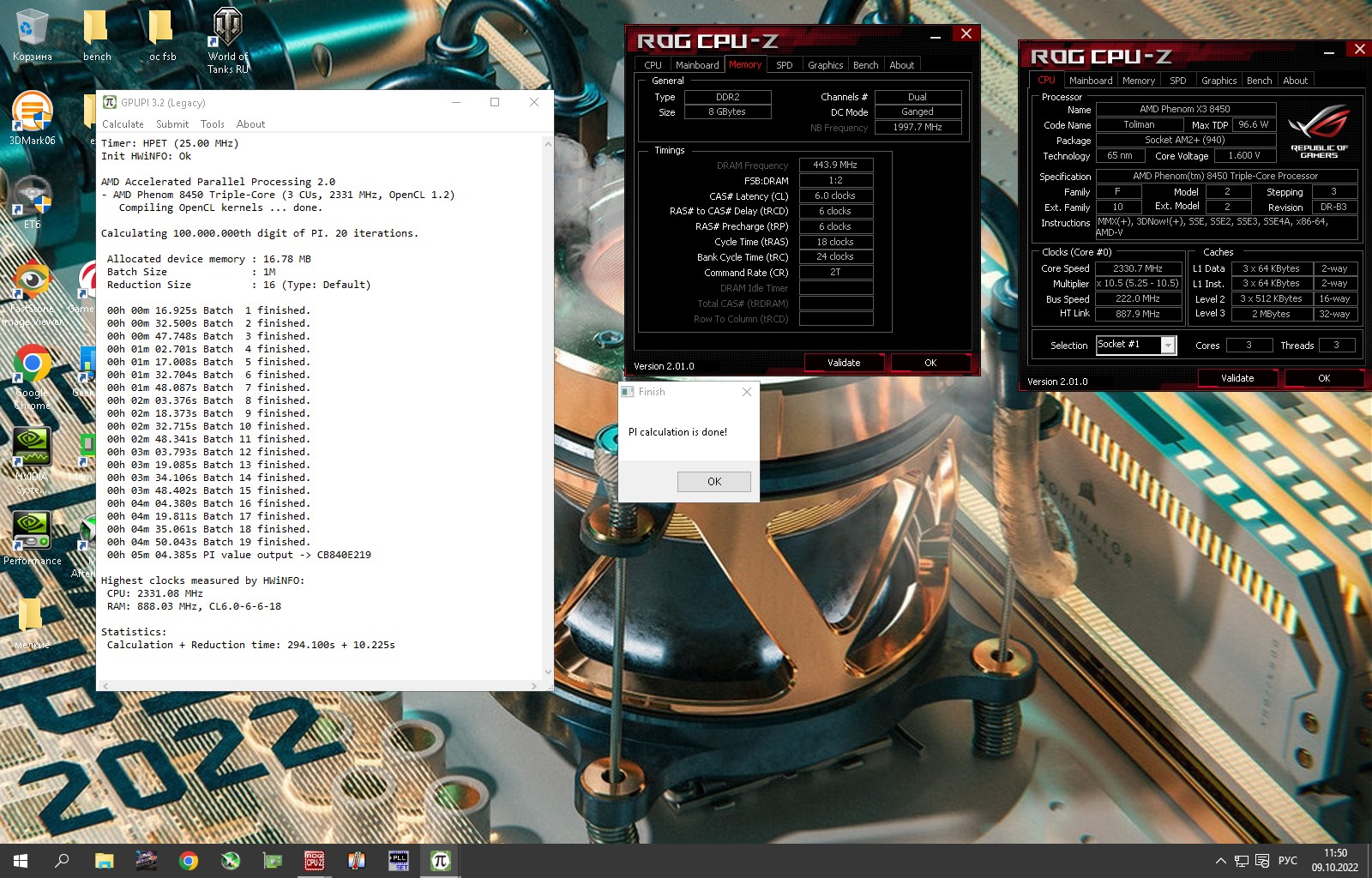
Task: Click the NB Frequency 1997.7 MHz value
Action: coord(918,127)
